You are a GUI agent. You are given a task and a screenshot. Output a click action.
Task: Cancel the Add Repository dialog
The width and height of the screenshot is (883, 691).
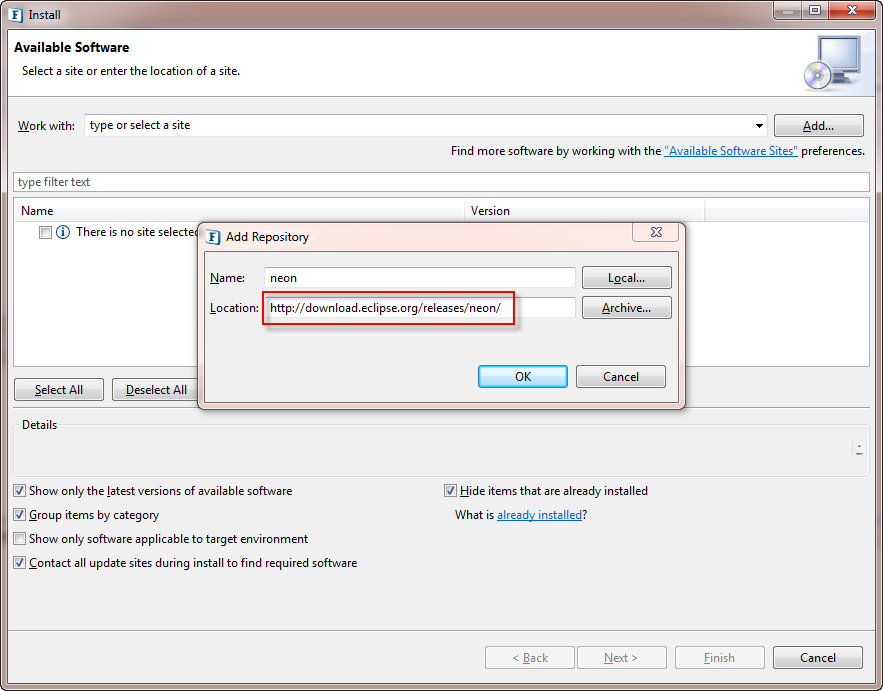click(x=621, y=377)
